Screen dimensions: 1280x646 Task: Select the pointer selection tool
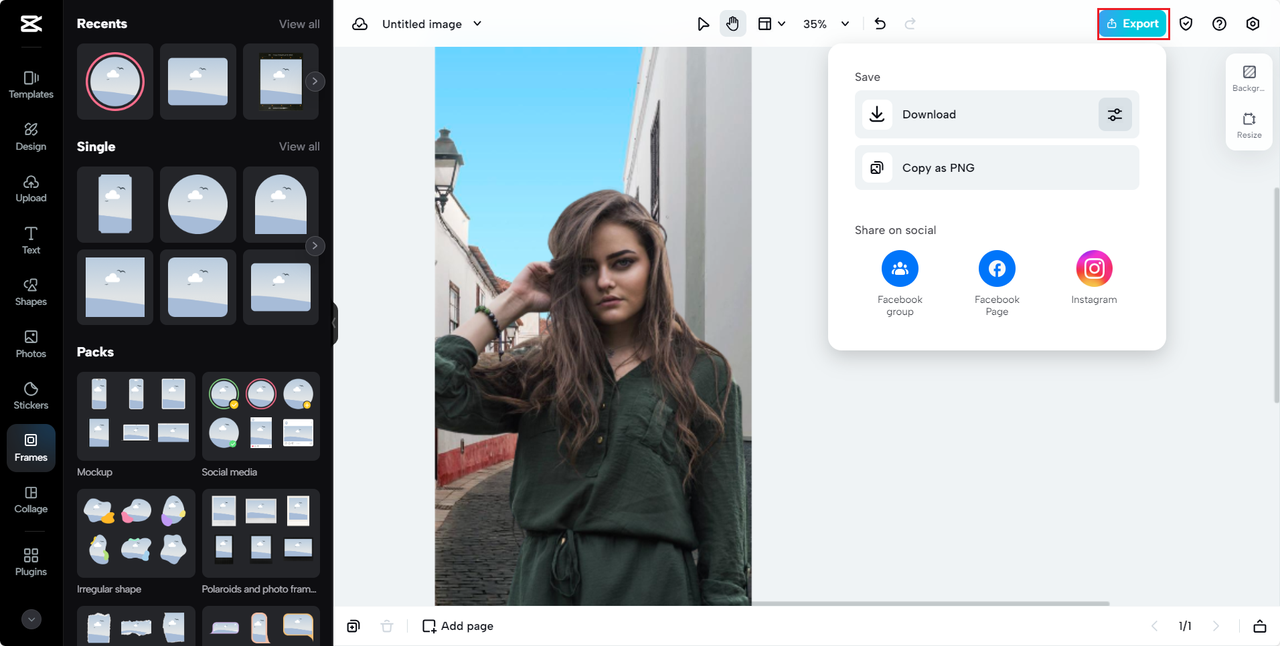click(x=703, y=24)
